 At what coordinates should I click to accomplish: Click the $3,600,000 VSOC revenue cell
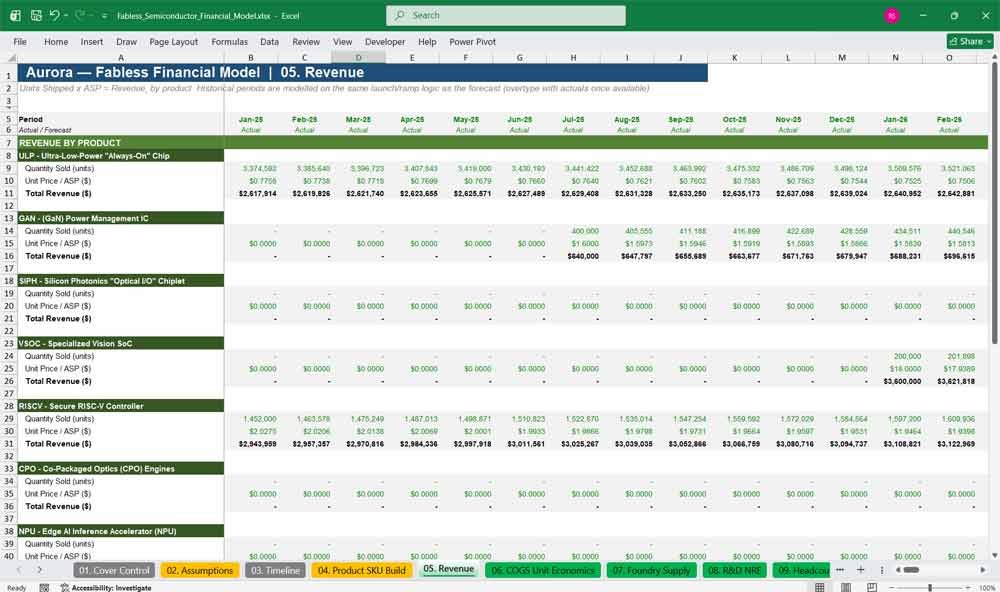(895, 381)
